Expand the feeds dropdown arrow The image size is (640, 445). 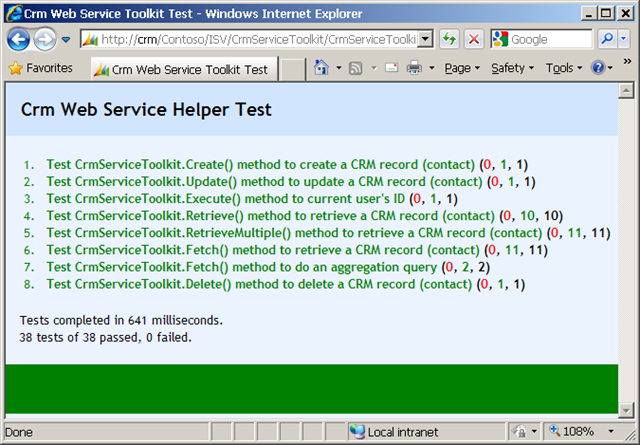tap(374, 68)
